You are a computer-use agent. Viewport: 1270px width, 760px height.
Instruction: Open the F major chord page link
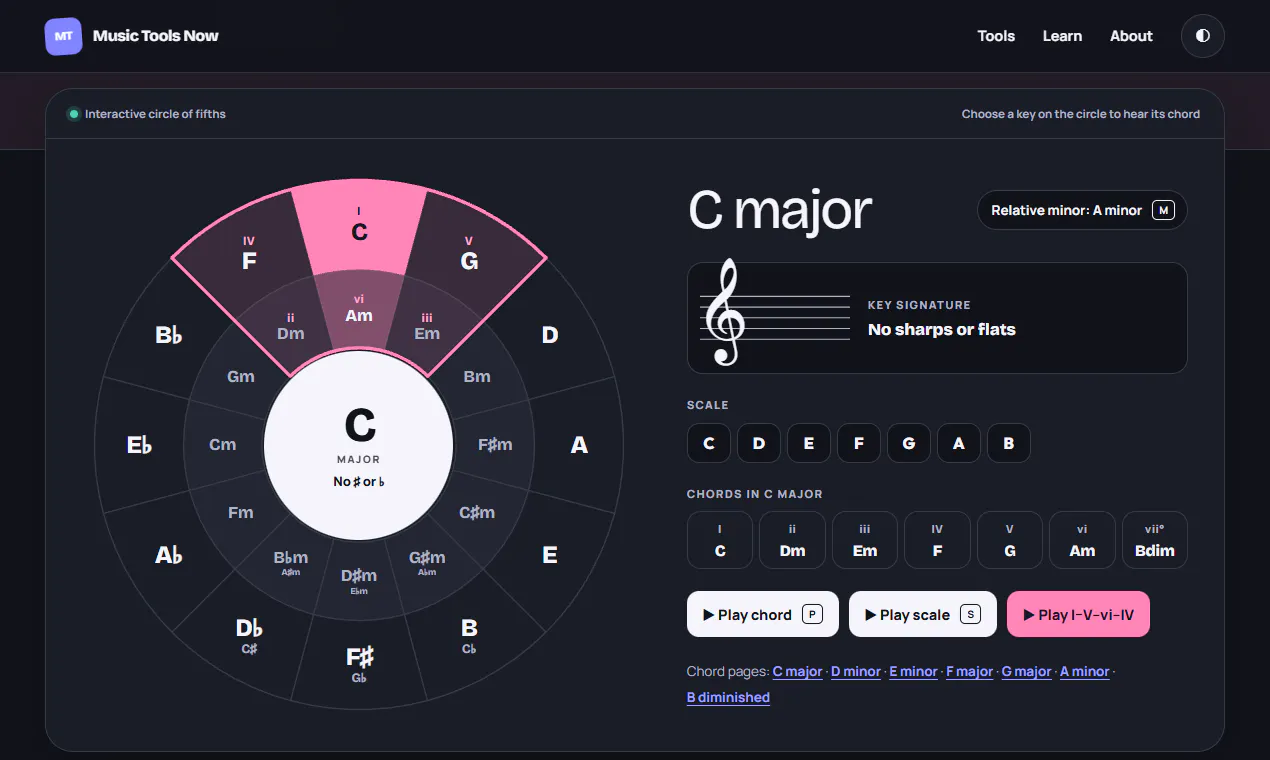(x=970, y=672)
